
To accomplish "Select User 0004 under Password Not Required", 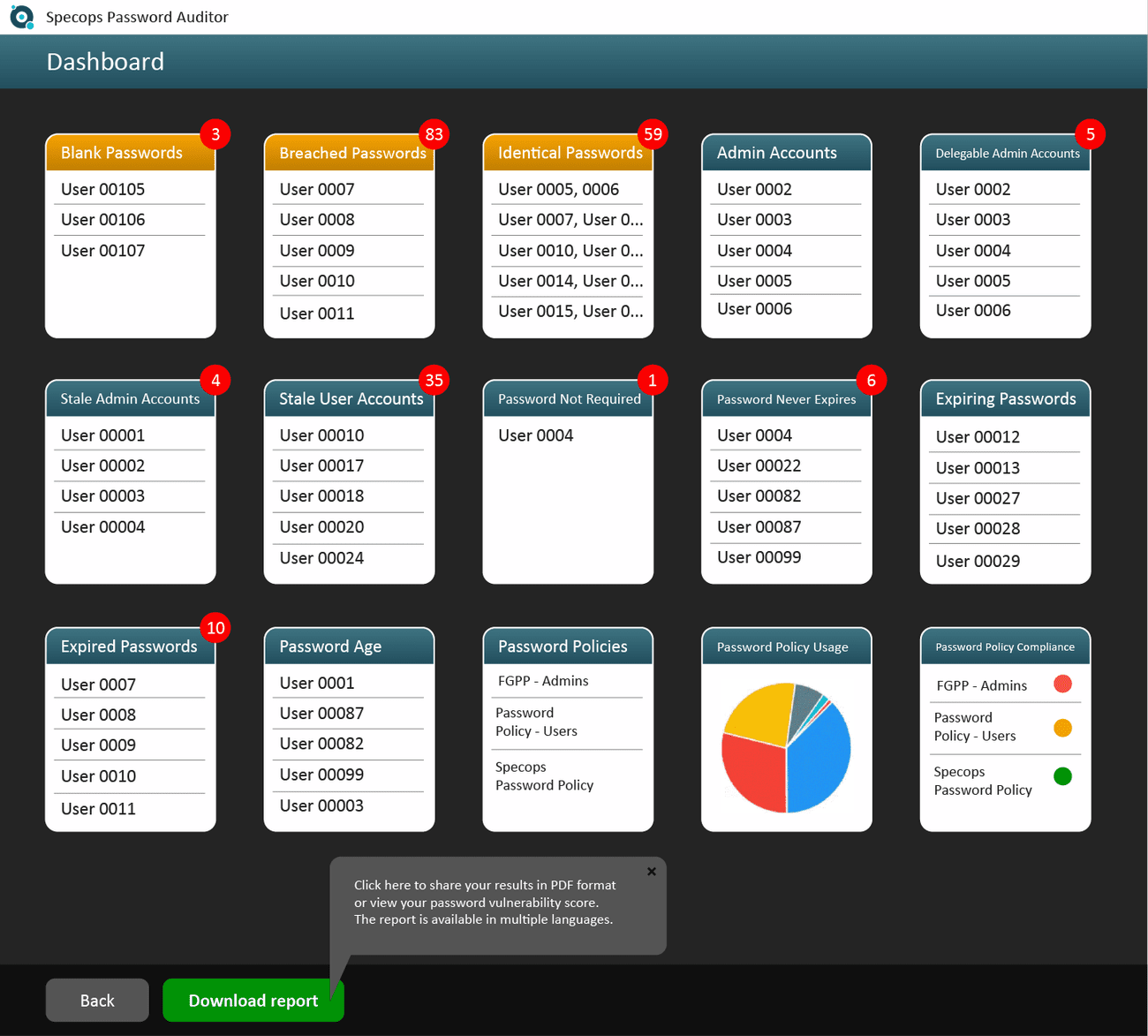I will [535, 435].
